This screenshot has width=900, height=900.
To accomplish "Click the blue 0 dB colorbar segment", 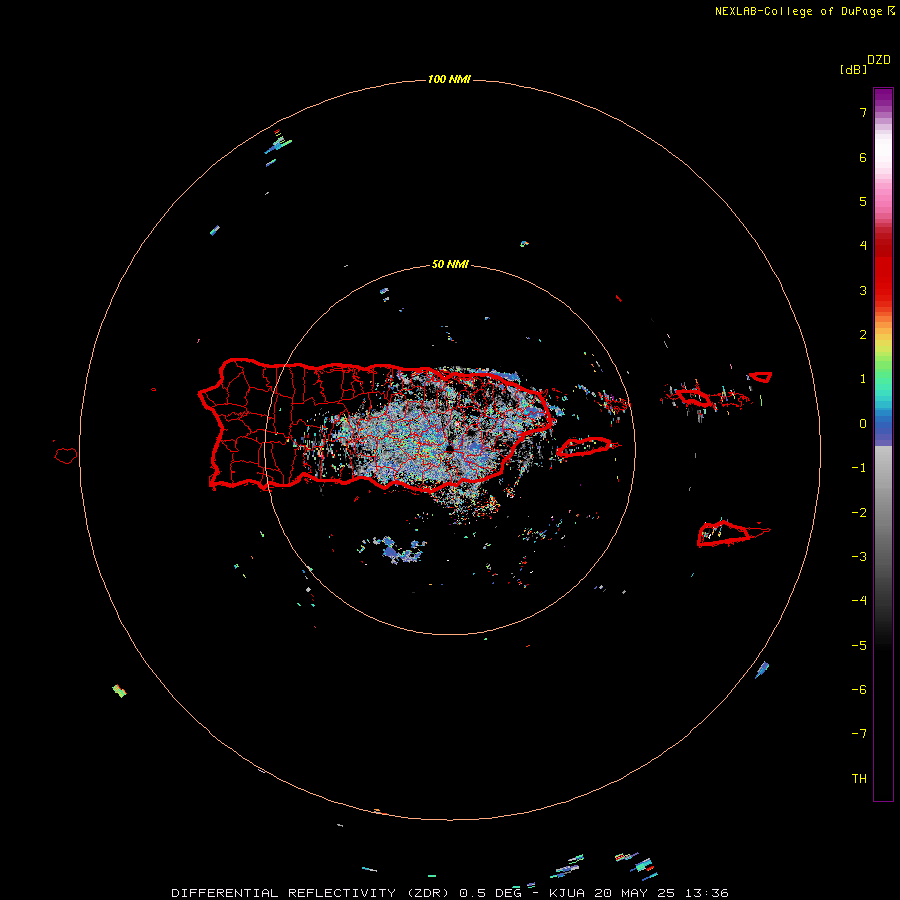I will coord(883,424).
